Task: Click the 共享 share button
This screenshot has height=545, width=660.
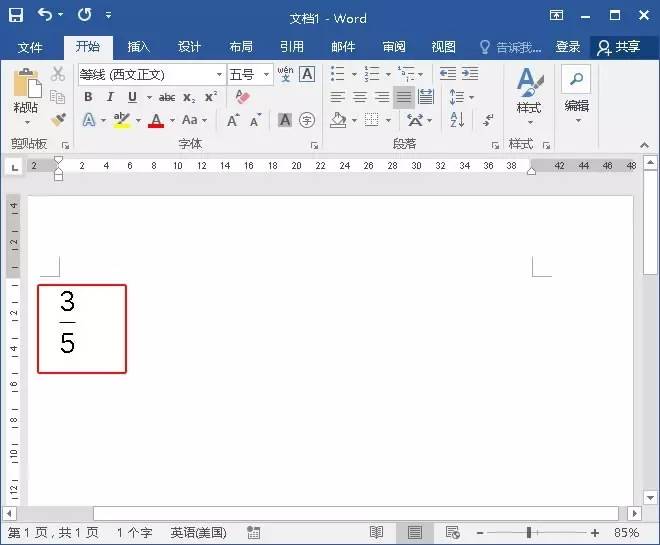Action: (x=619, y=47)
